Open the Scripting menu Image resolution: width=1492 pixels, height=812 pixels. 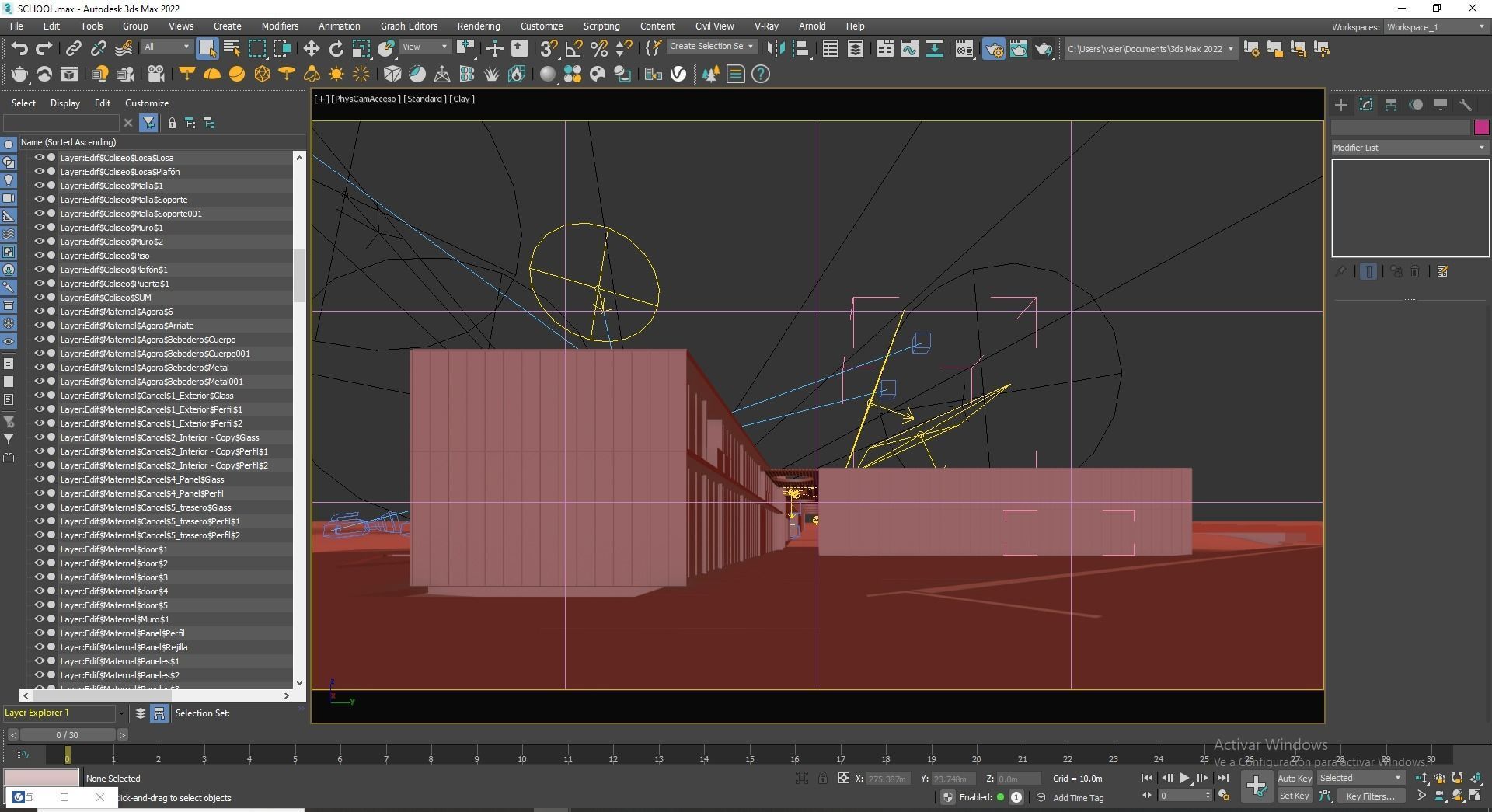(x=601, y=26)
